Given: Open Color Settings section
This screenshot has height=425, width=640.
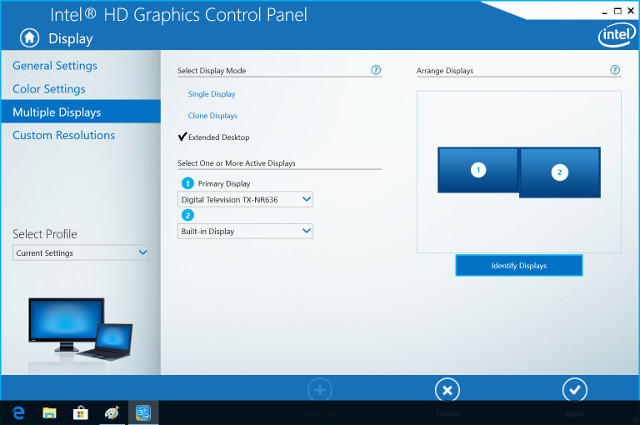Looking at the screenshot, I should (x=49, y=89).
